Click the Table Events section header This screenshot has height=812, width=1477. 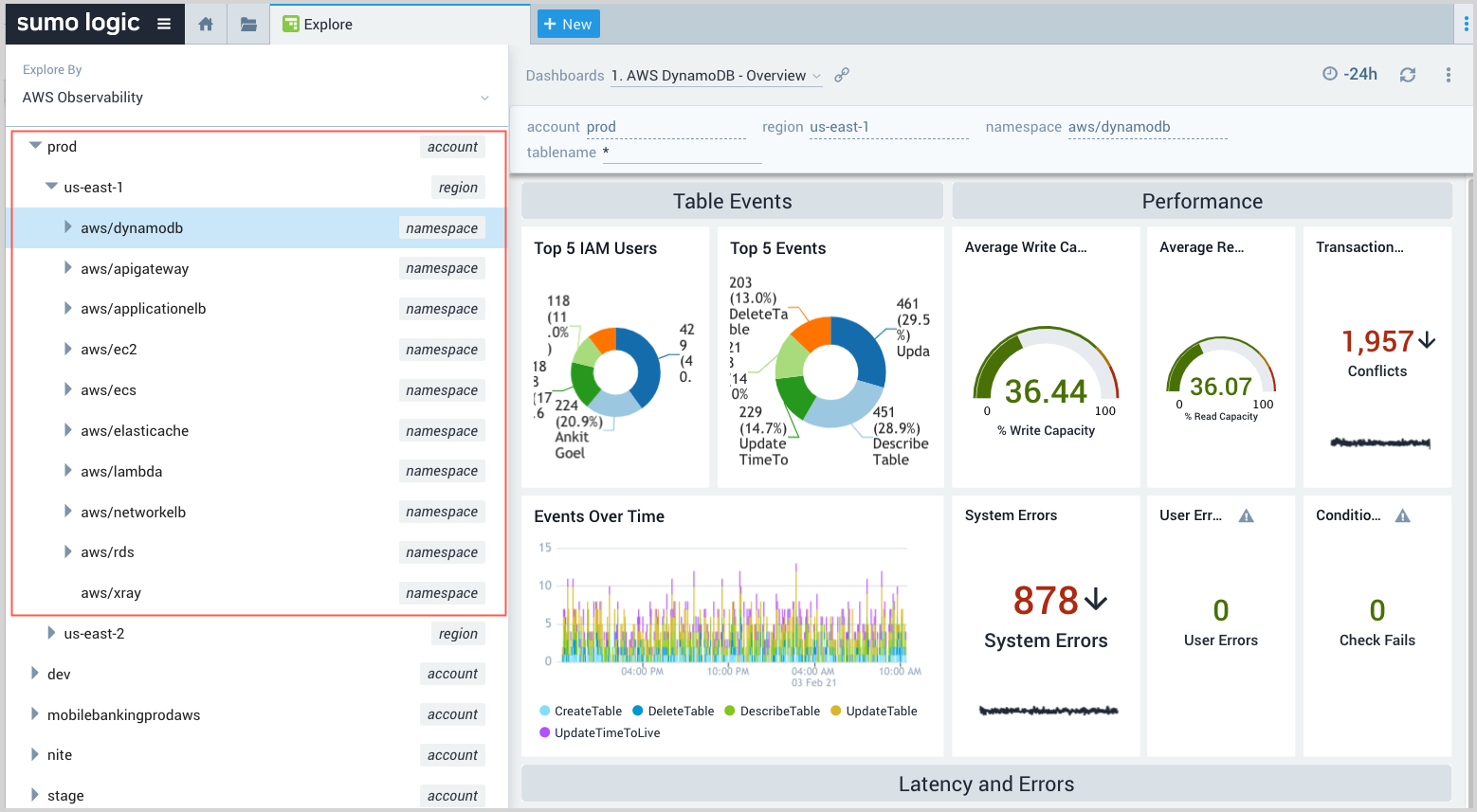tap(732, 201)
